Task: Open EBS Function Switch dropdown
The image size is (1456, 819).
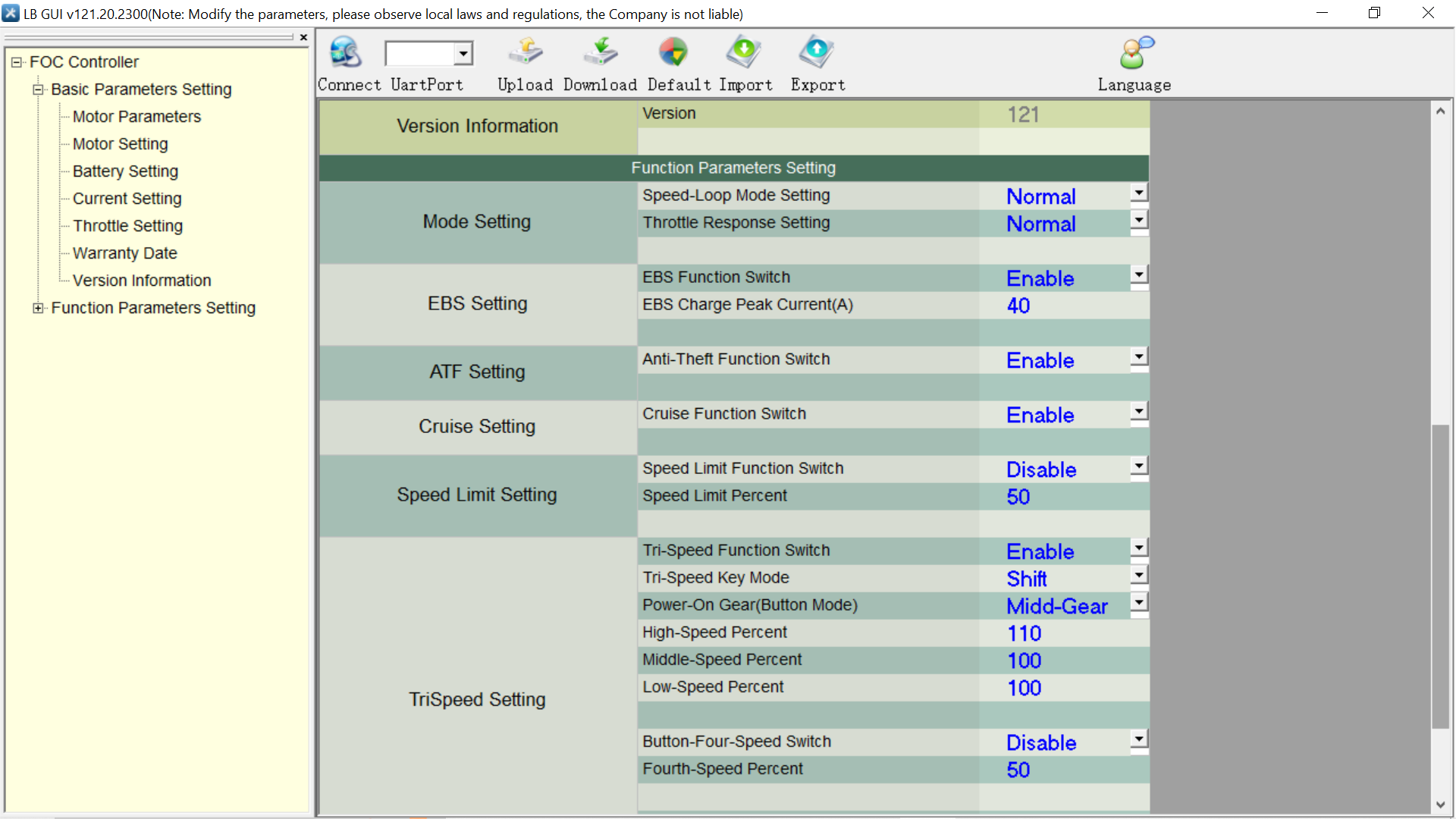Action: pos(1138,275)
